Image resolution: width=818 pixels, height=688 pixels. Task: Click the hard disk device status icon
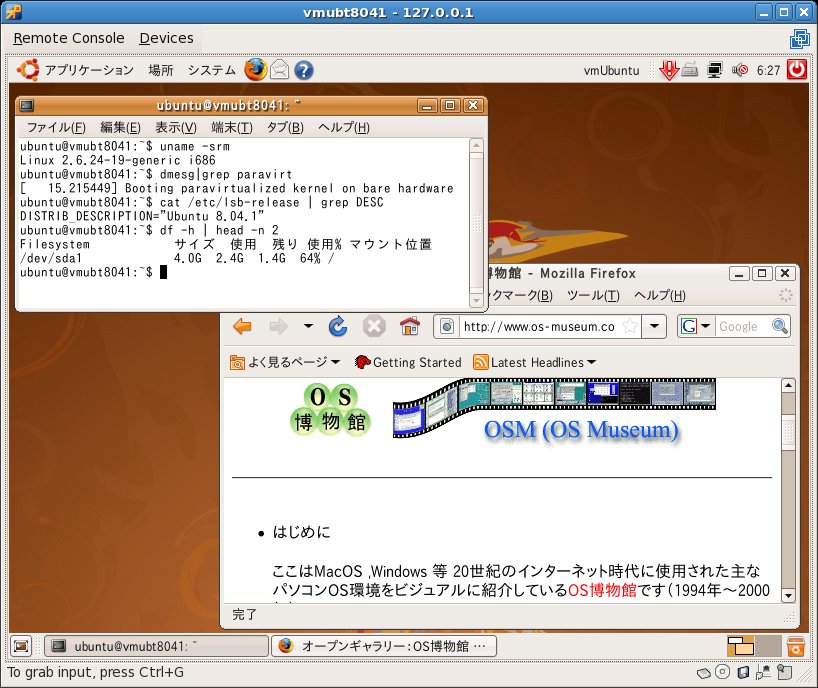703,673
